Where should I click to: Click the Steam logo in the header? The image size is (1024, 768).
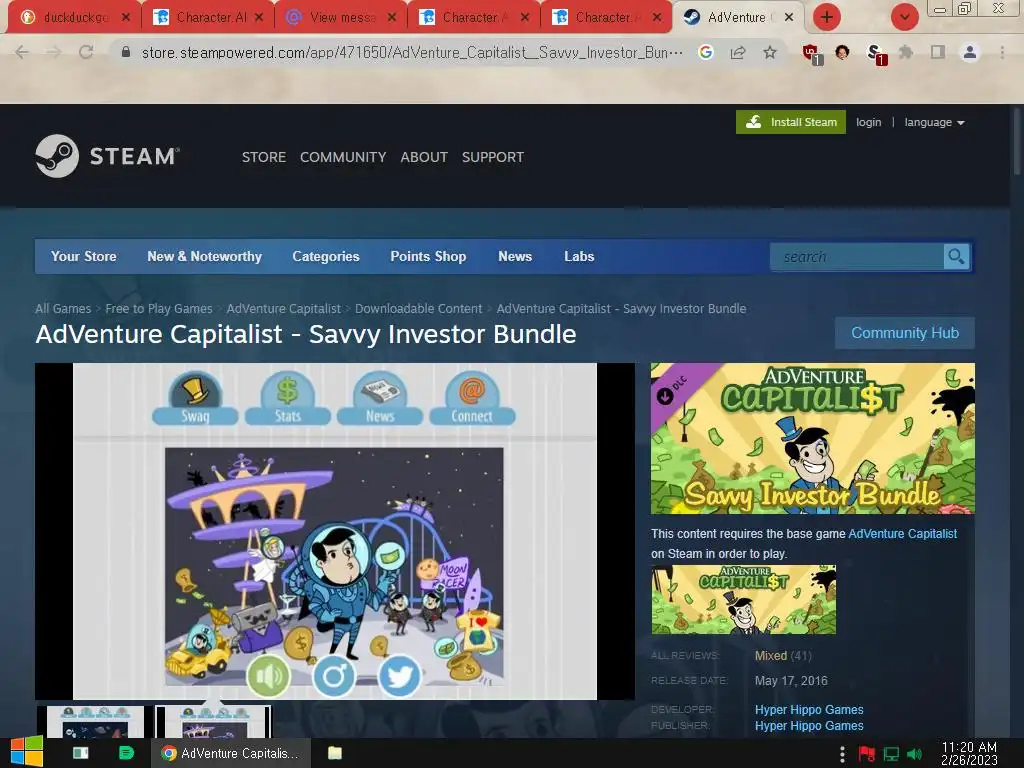(x=108, y=156)
